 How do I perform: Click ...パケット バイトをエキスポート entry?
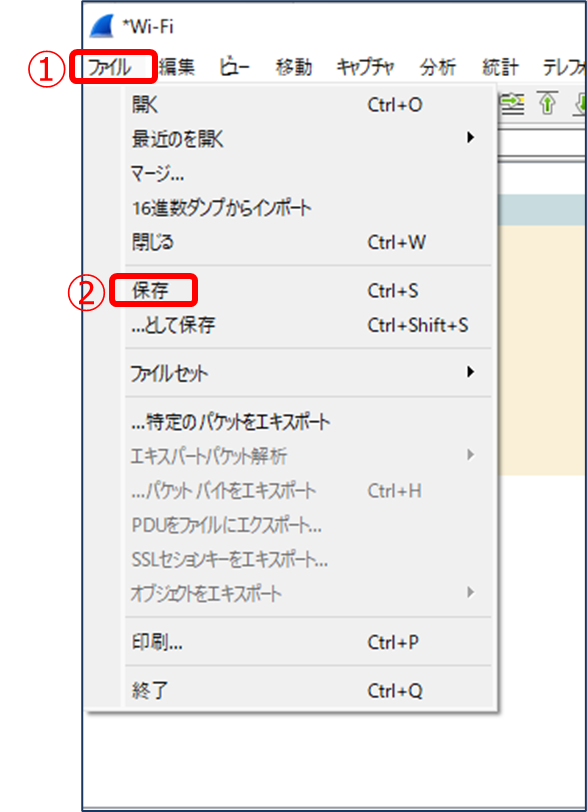coord(308,490)
